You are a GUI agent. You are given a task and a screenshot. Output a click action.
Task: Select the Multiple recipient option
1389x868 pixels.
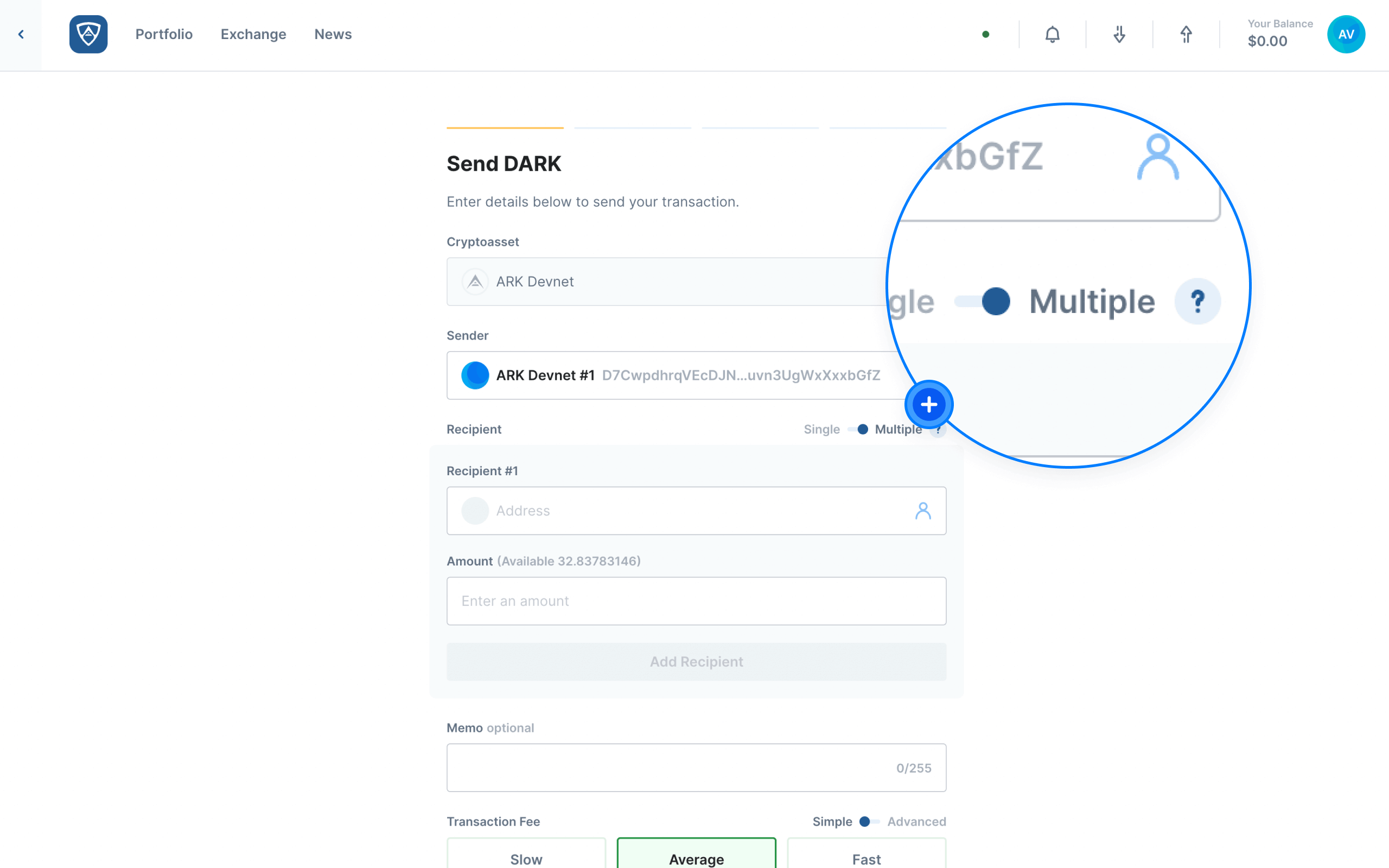899,430
